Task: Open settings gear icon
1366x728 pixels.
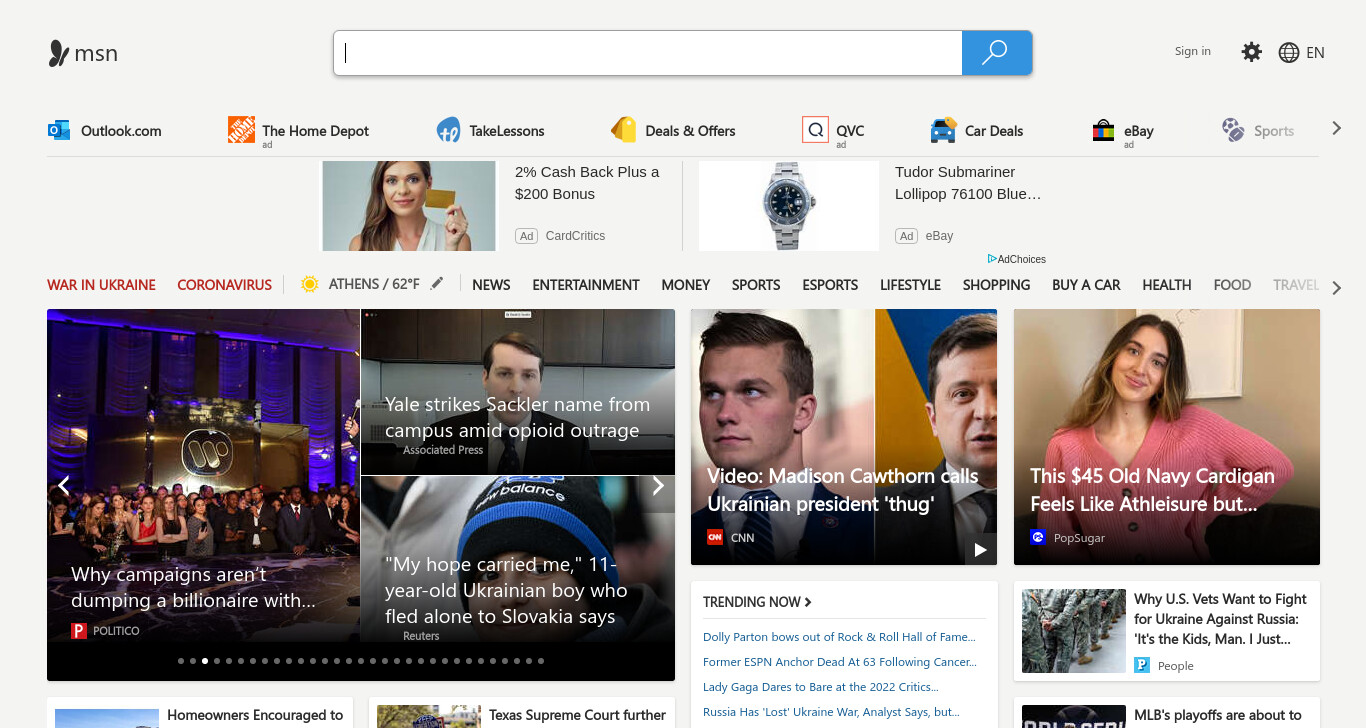Action: pos(1251,52)
